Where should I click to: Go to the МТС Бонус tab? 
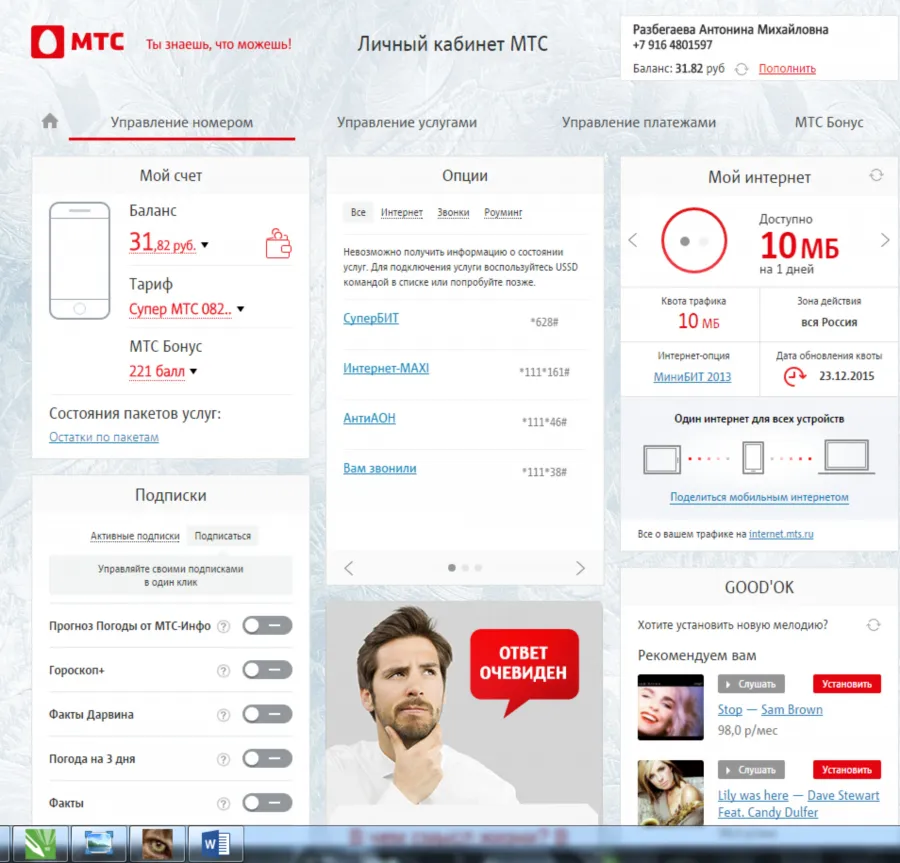point(829,122)
